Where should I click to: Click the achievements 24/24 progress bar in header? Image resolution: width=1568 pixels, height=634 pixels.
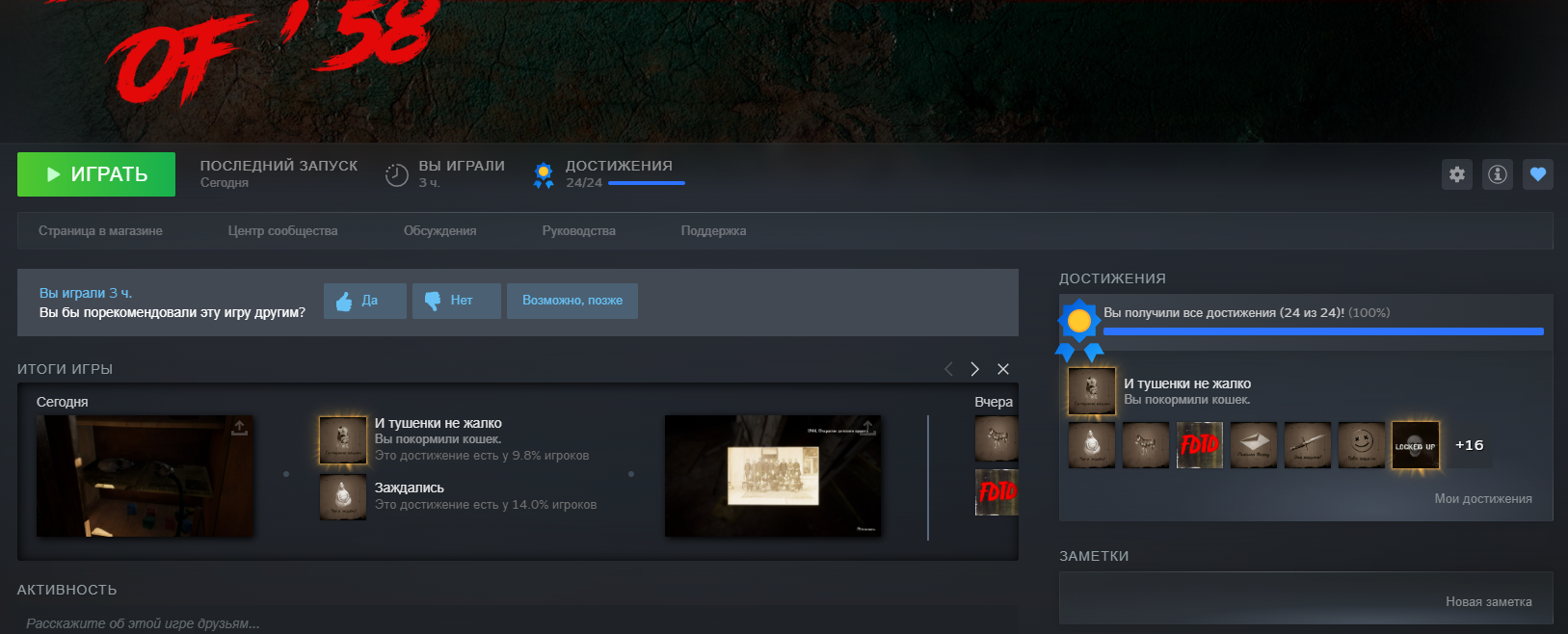click(647, 183)
